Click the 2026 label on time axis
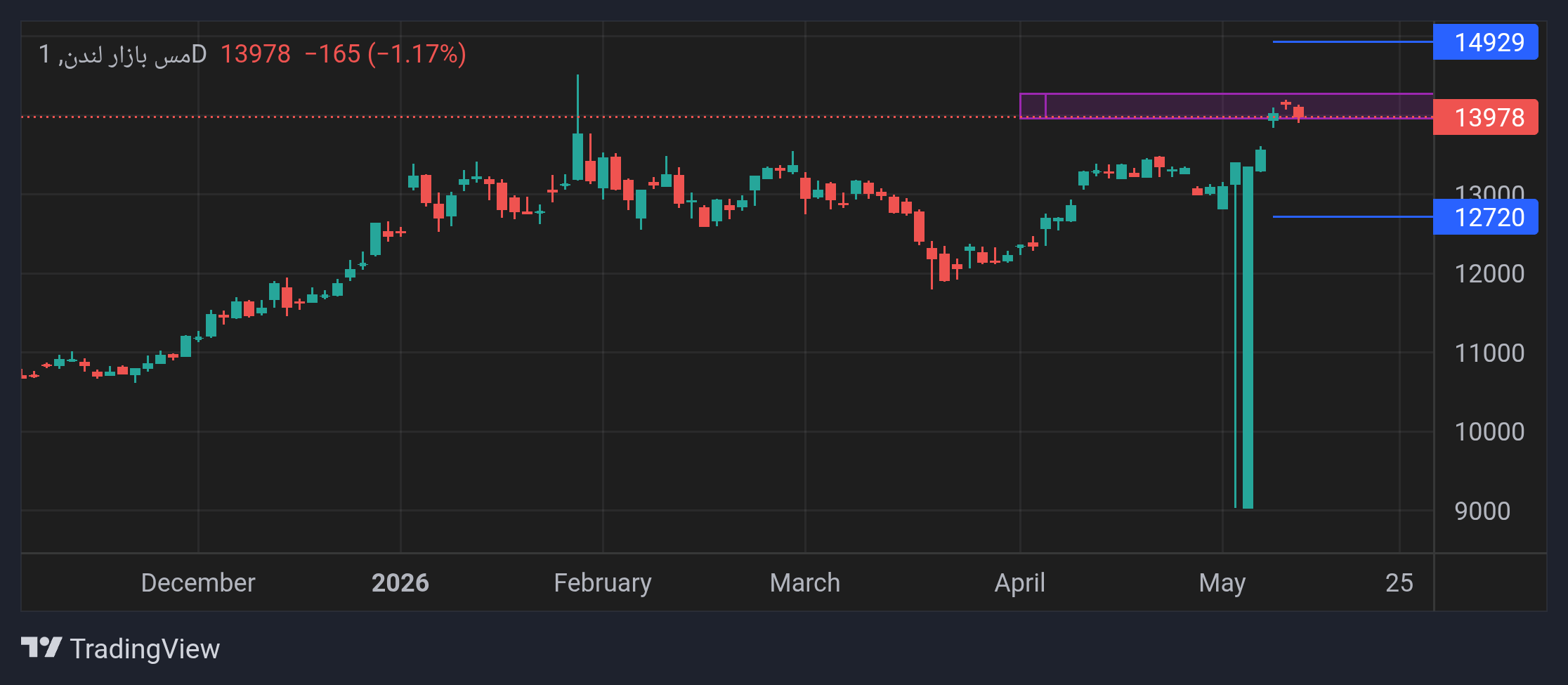The image size is (1568, 685). [x=400, y=583]
